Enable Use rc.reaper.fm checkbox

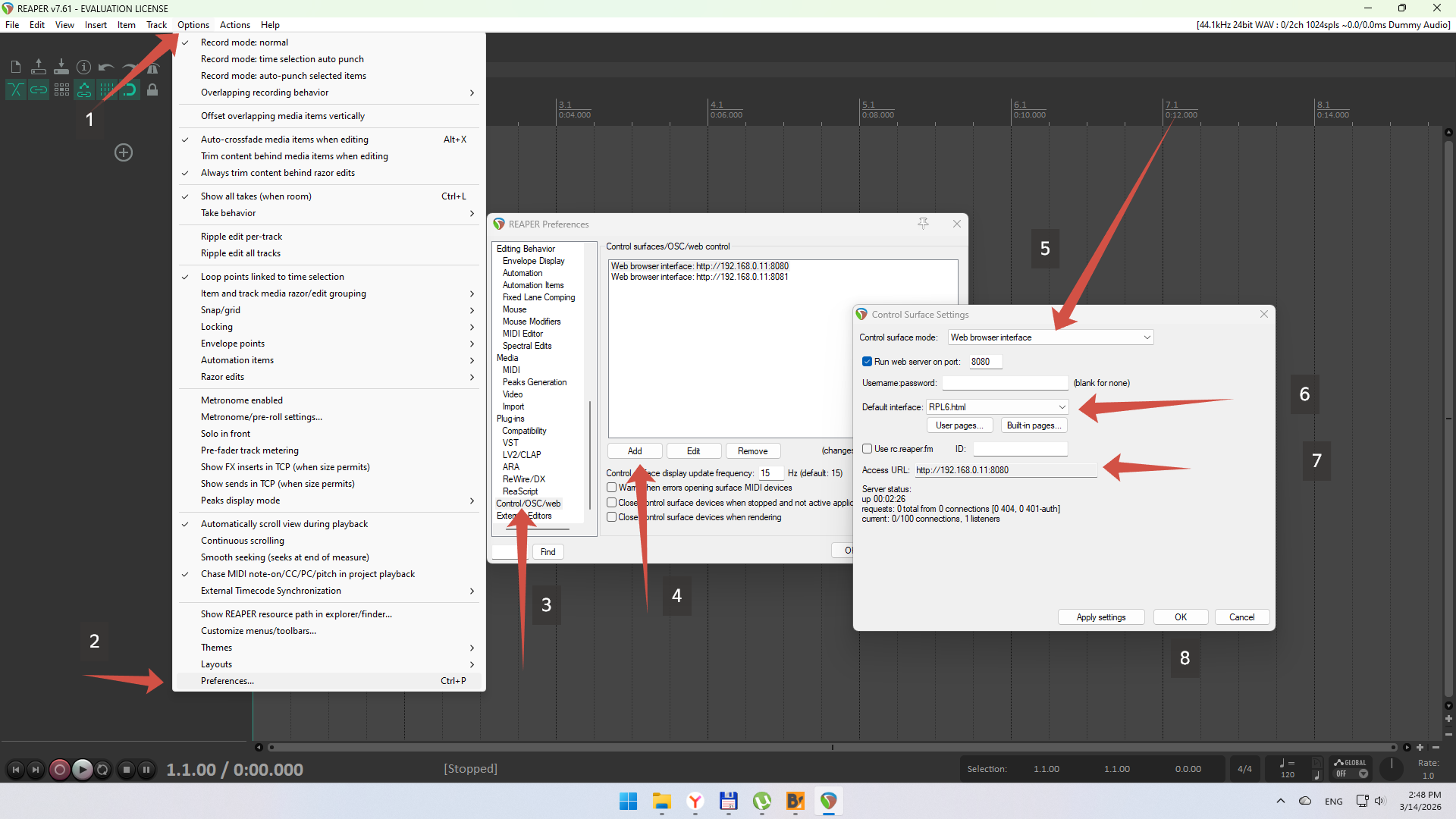pyautogui.click(x=867, y=449)
